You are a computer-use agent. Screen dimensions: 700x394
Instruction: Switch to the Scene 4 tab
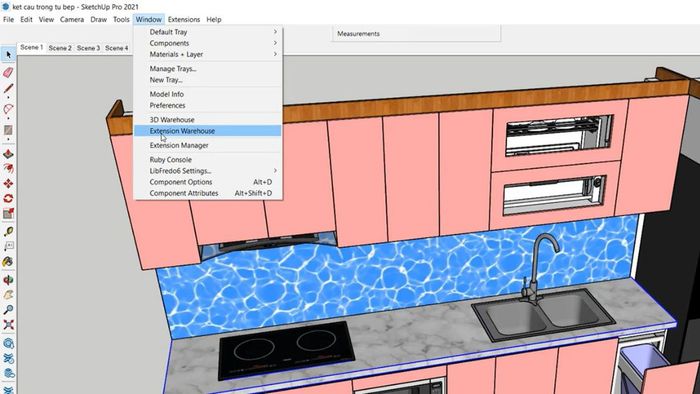point(117,48)
